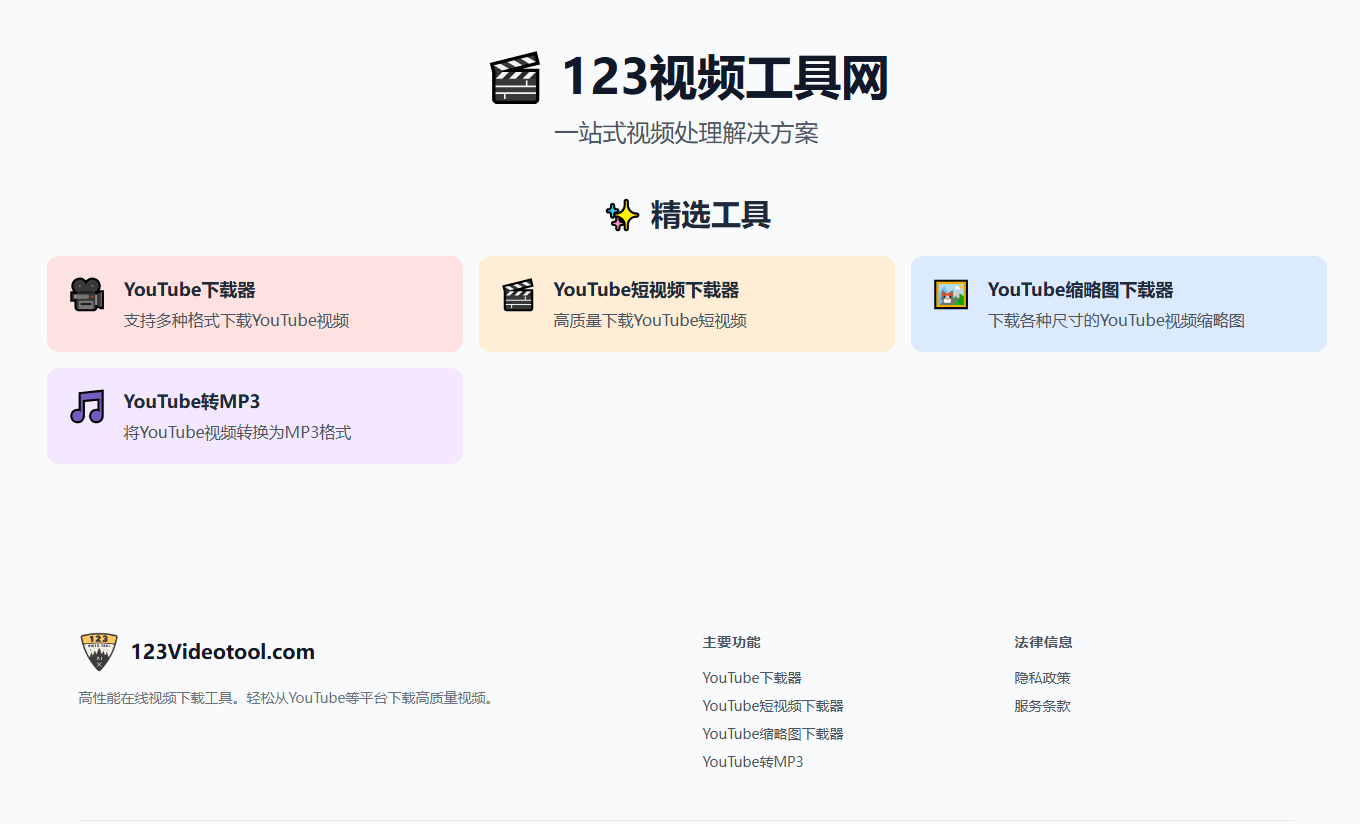Open the YouTube缩略图下载器 footer link
The image size is (1360, 824).
772,733
